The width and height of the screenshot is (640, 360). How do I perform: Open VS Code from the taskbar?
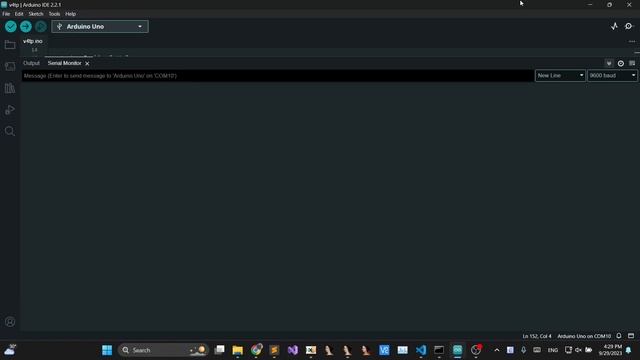pyautogui.click(x=421, y=350)
